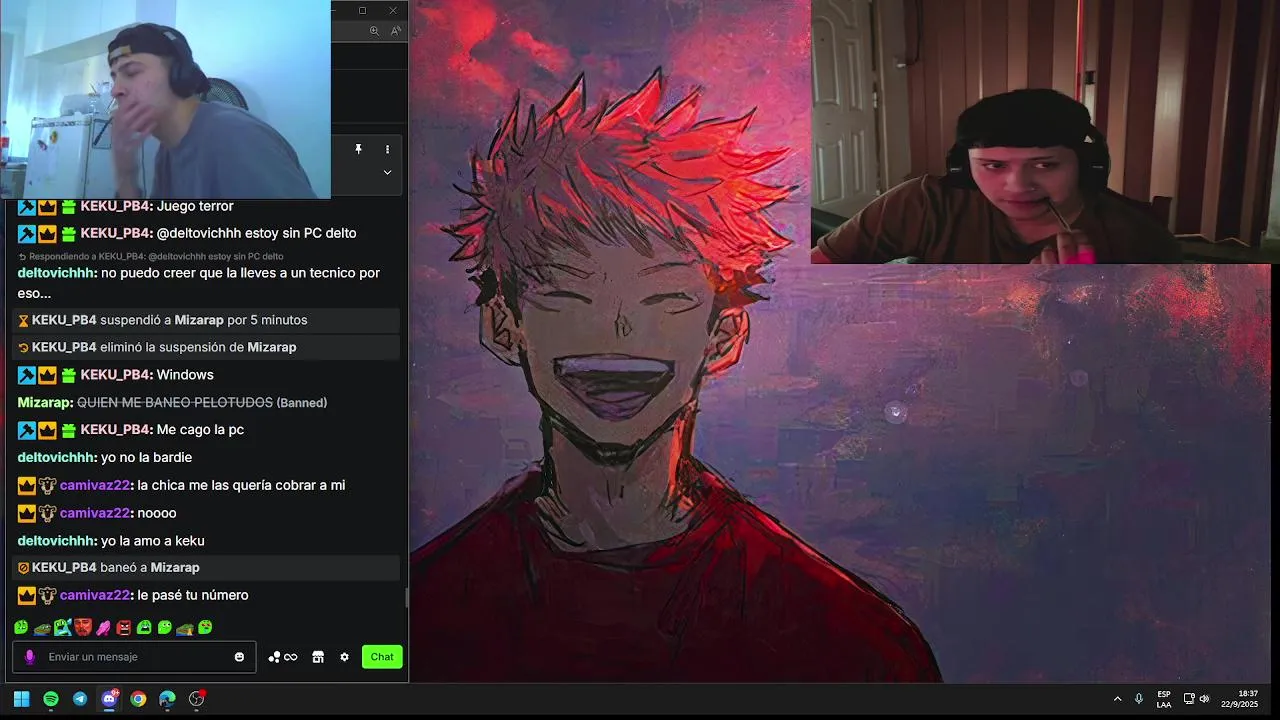Toggle the system tray microphone icon
The height and width of the screenshot is (720, 1280).
[1139, 699]
